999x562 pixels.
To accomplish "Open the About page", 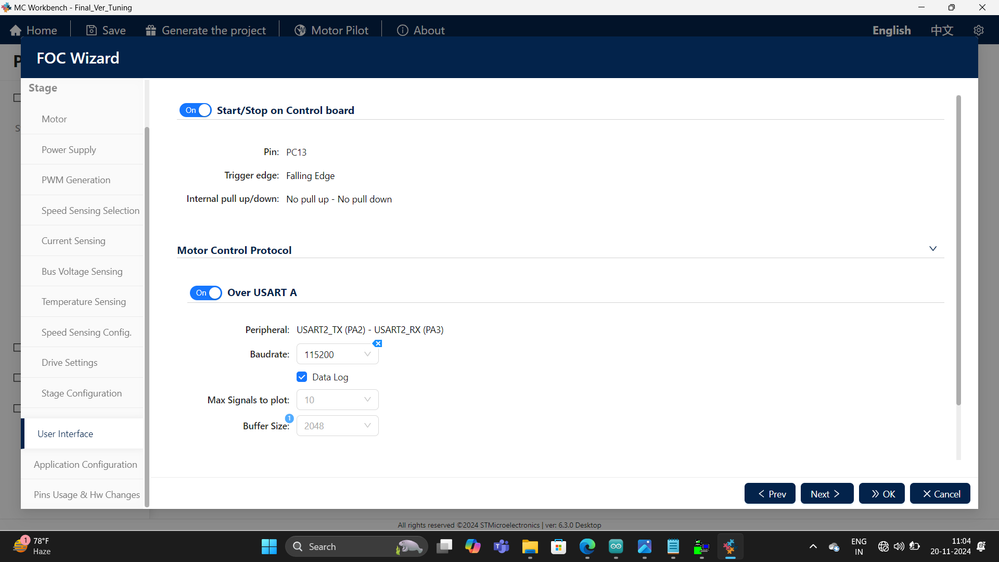I will pyautogui.click(x=420, y=31).
